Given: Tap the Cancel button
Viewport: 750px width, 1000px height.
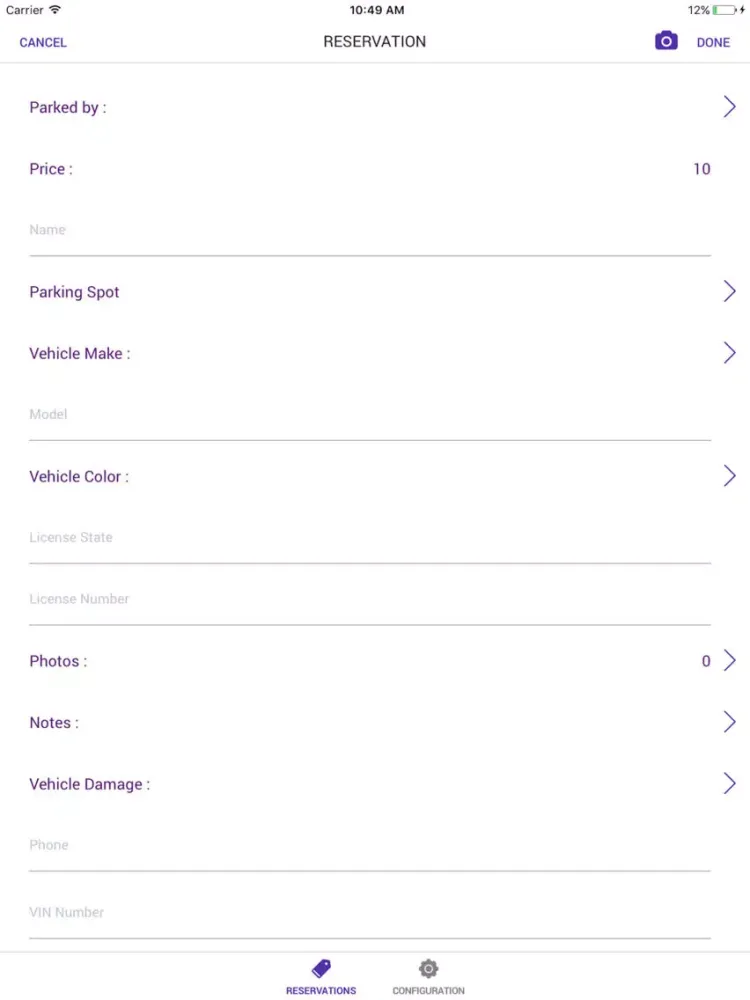Looking at the screenshot, I should click(x=43, y=42).
